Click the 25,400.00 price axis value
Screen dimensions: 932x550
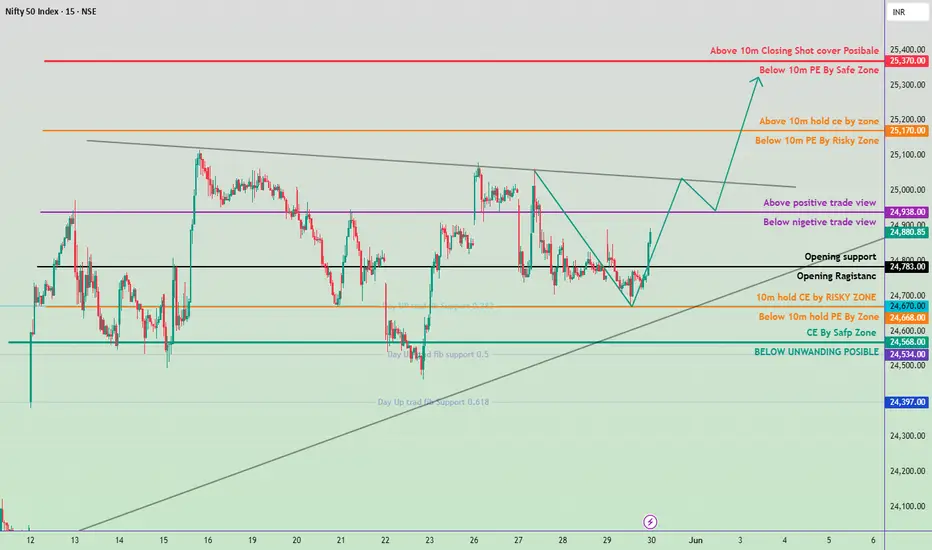[x=907, y=50]
